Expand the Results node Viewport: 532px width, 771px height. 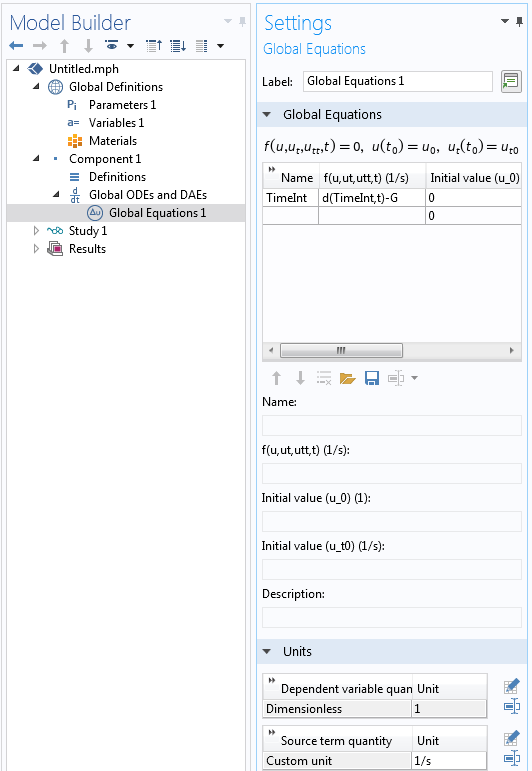36,249
